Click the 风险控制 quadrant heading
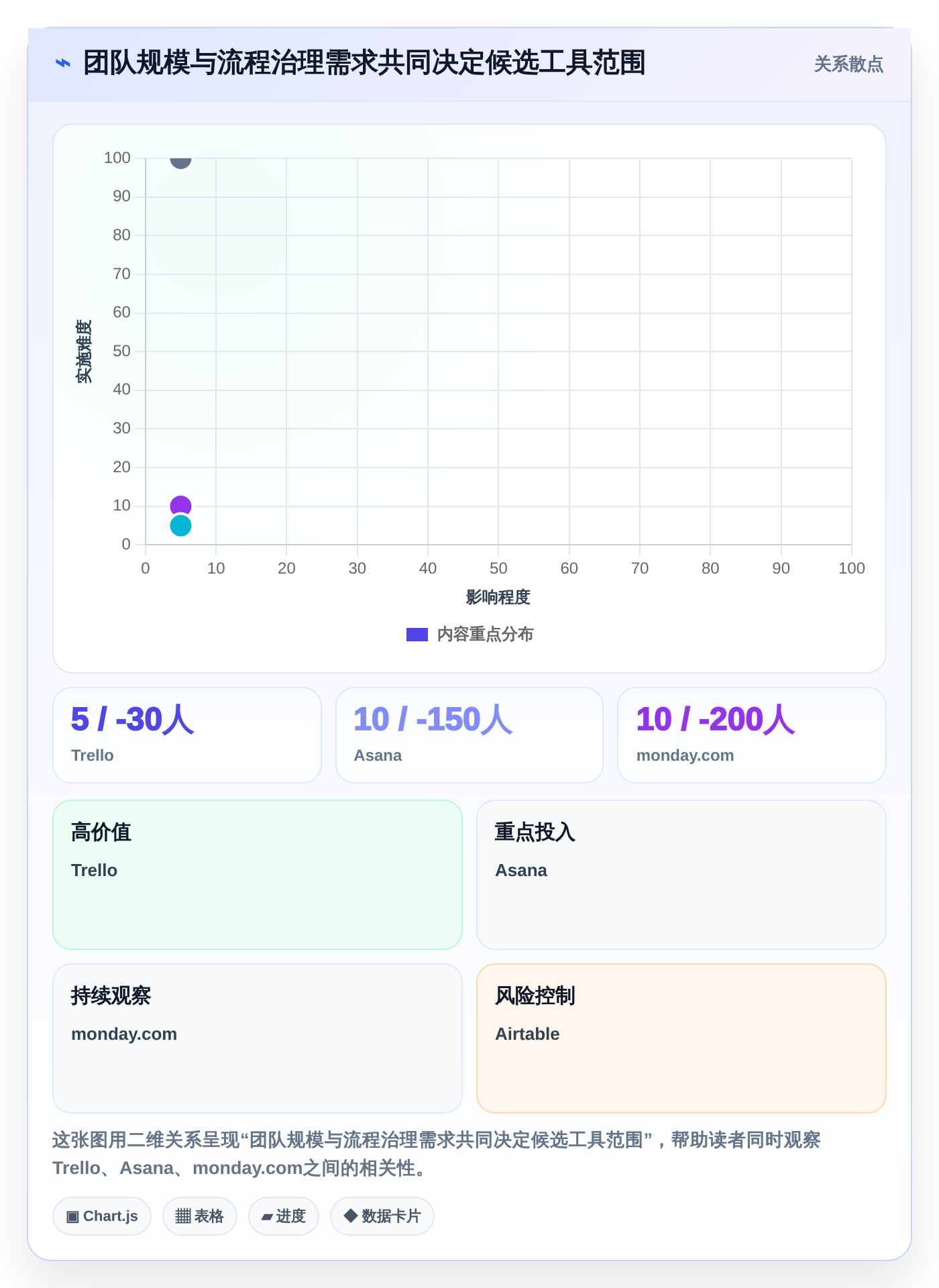Image resolution: width=939 pixels, height=1288 pixels. [x=535, y=996]
